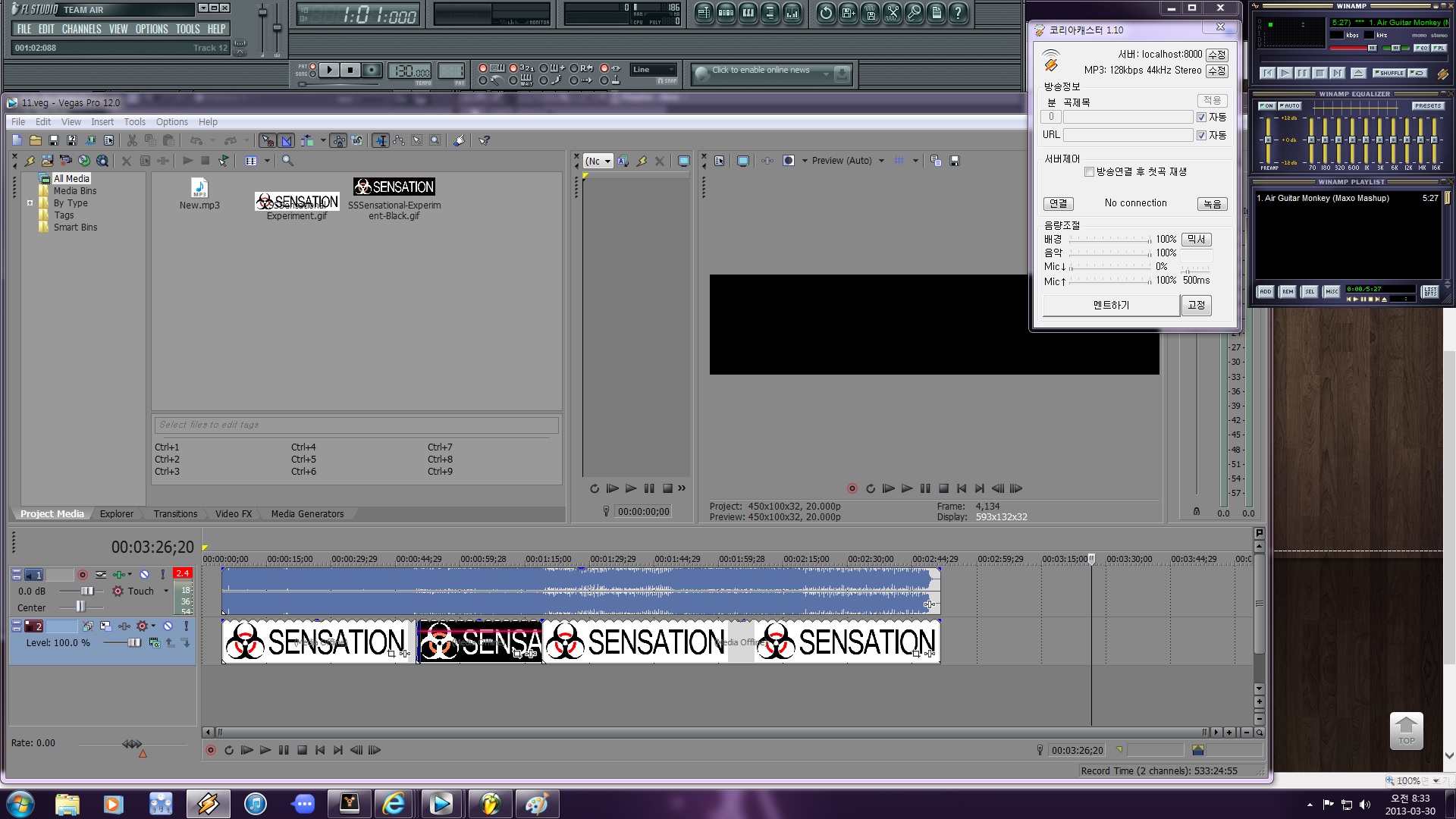This screenshot has height=819, width=1456.
Task: Click FL Studio undo history round button
Action: pyautogui.click(x=826, y=12)
